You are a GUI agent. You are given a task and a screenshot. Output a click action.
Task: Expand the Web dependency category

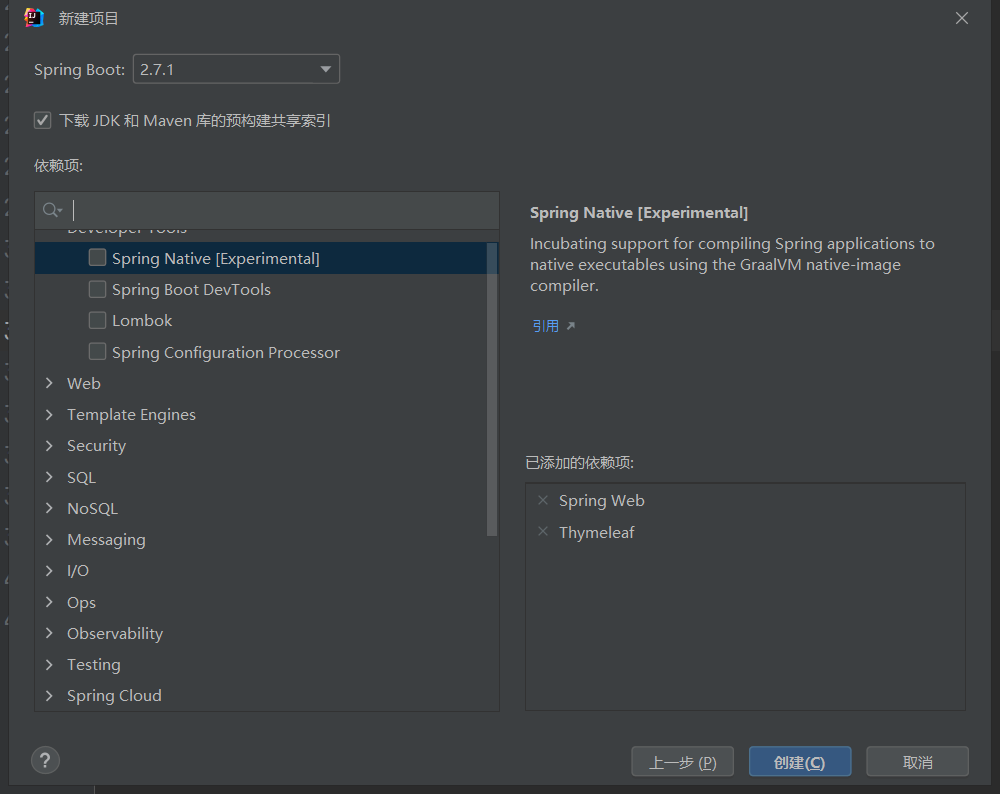(49, 384)
